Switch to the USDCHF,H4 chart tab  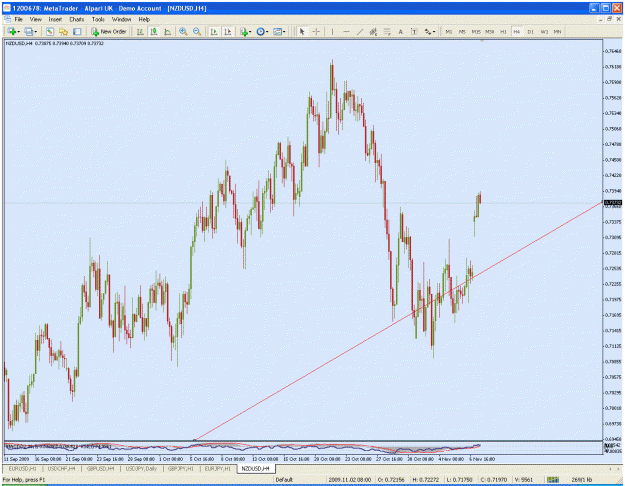coord(61,469)
